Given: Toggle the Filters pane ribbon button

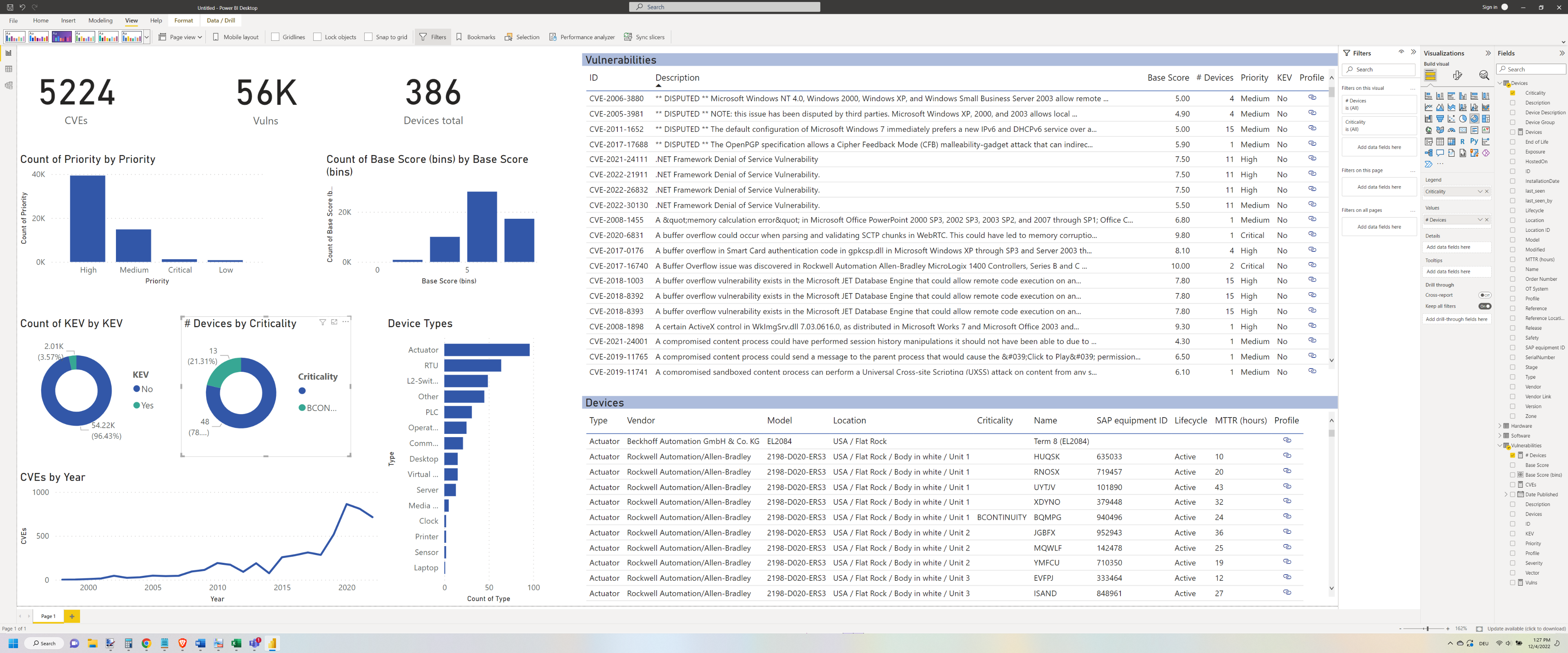Looking at the screenshot, I should (x=433, y=37).
